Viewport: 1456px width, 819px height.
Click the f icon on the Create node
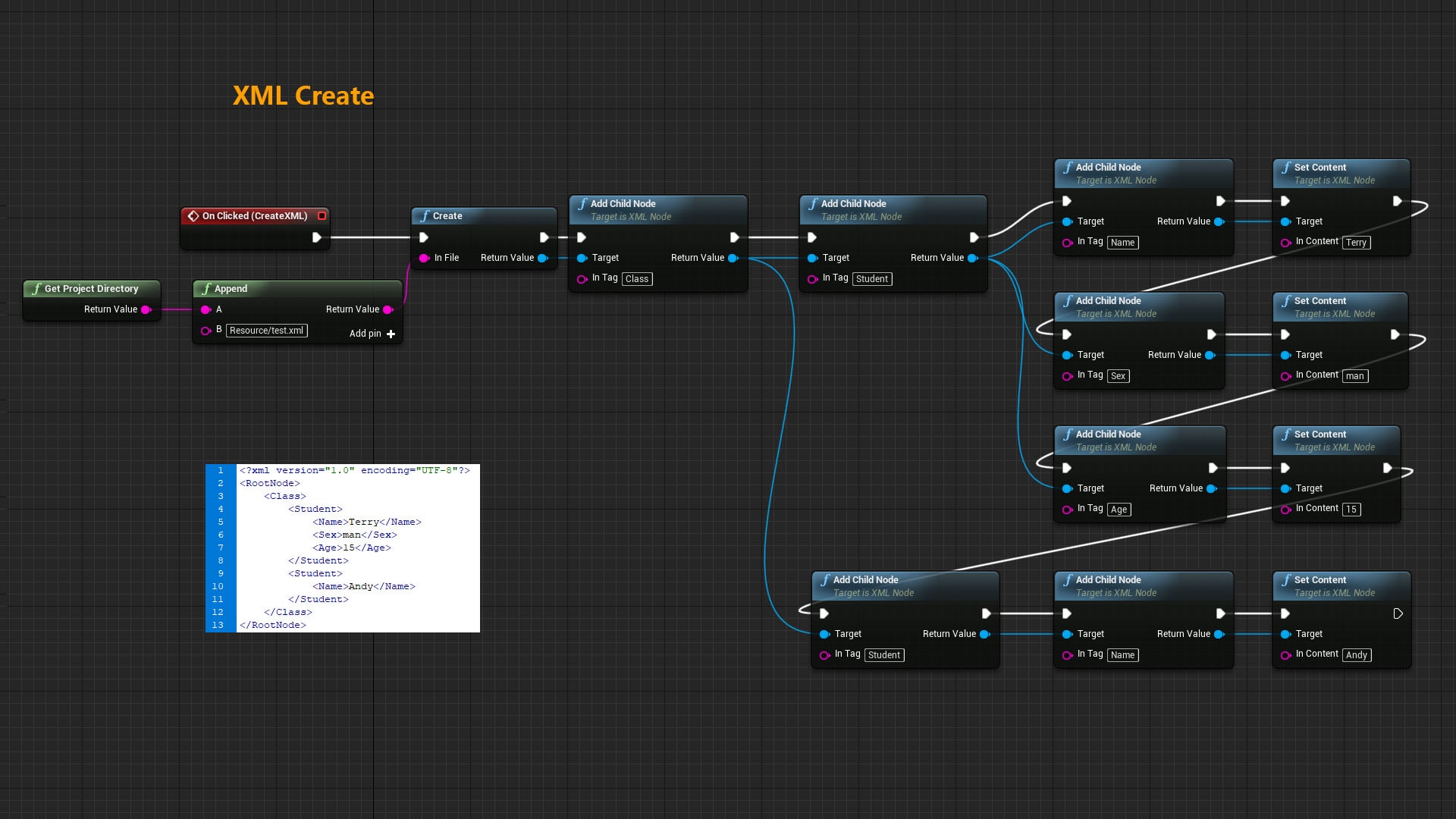425,216
